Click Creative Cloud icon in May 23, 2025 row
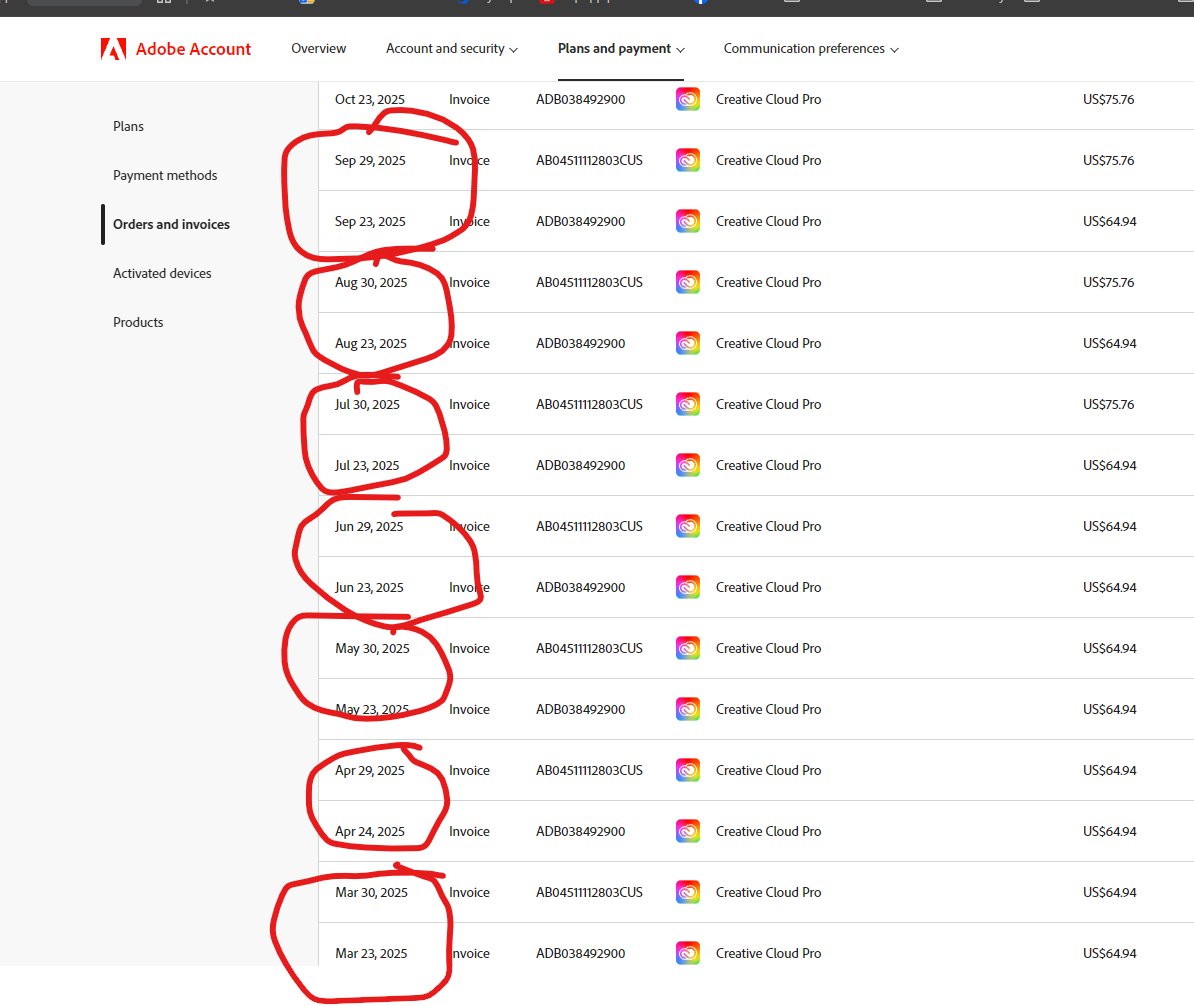This screenshot has height=1006, width=1194. (688, 709)
